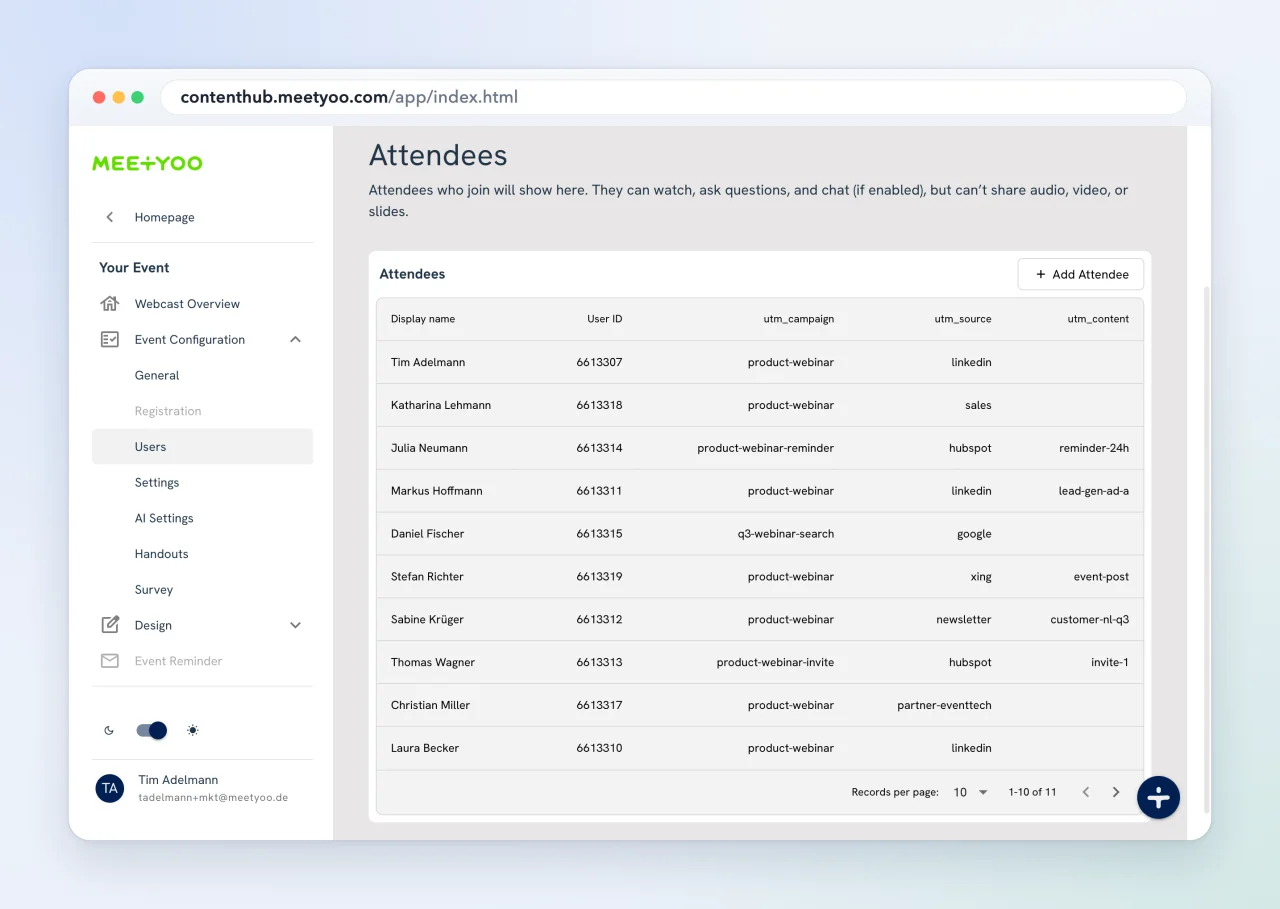This screenshot has width=1280, height=909.
Task: Click the customer-nl-q3 content cell
Action: click(1089, 620)
